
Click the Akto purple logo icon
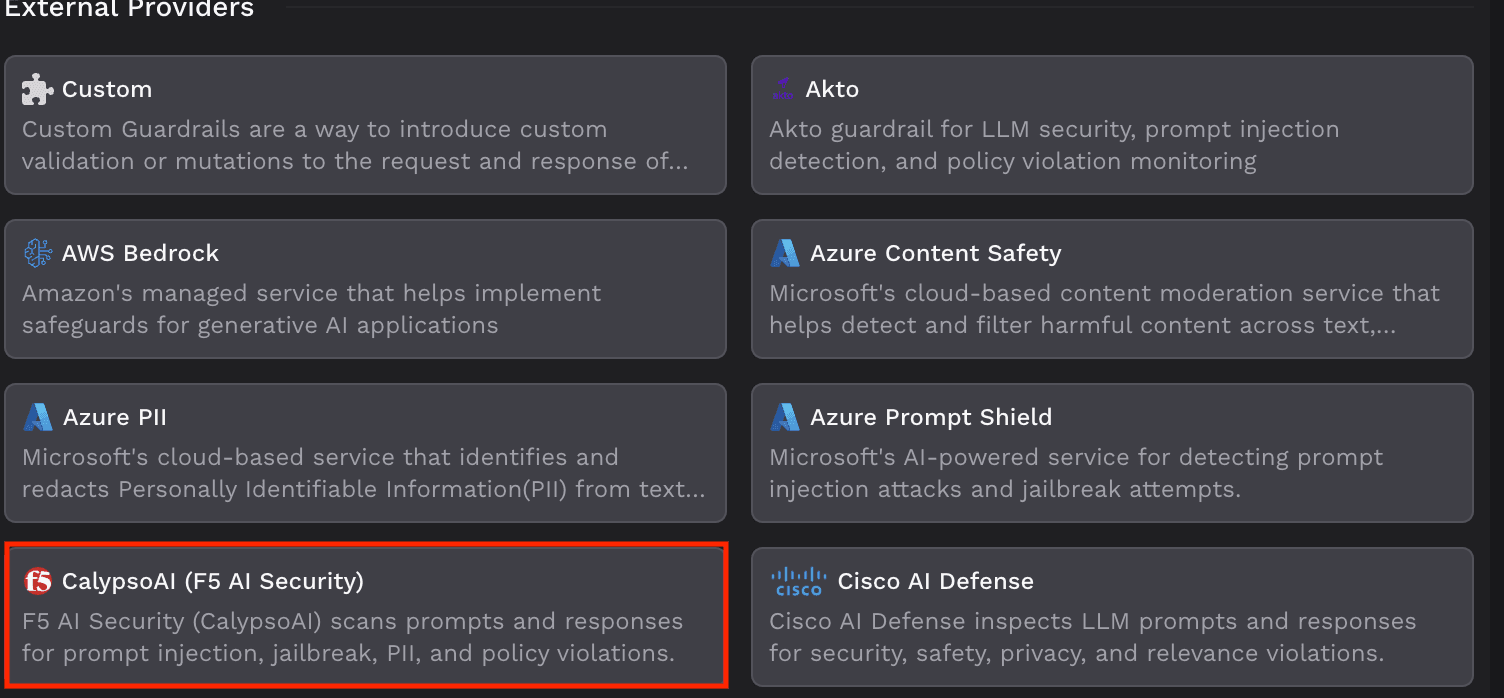pos(784,89)
